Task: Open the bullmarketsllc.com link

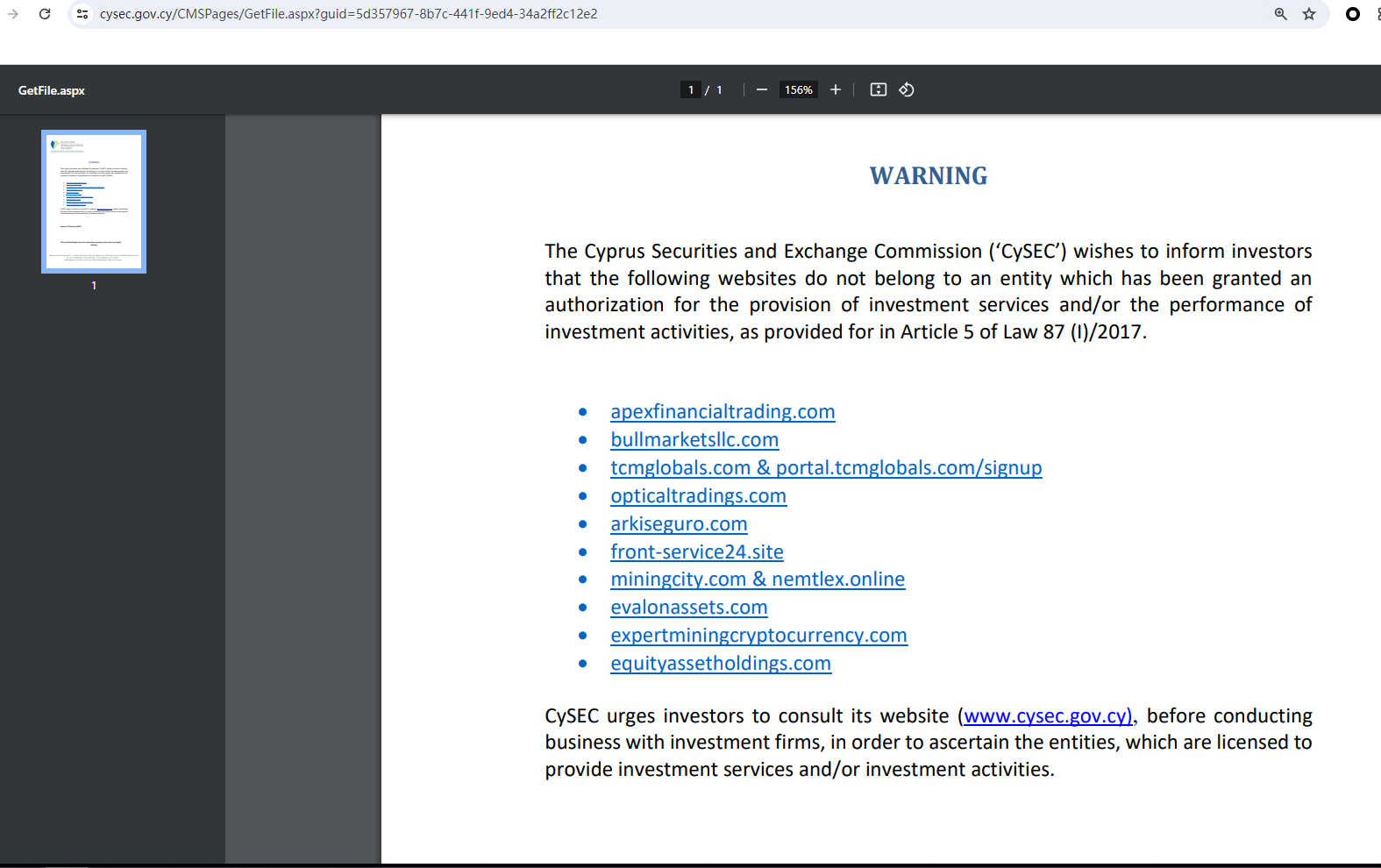Action: pos(694,440)
